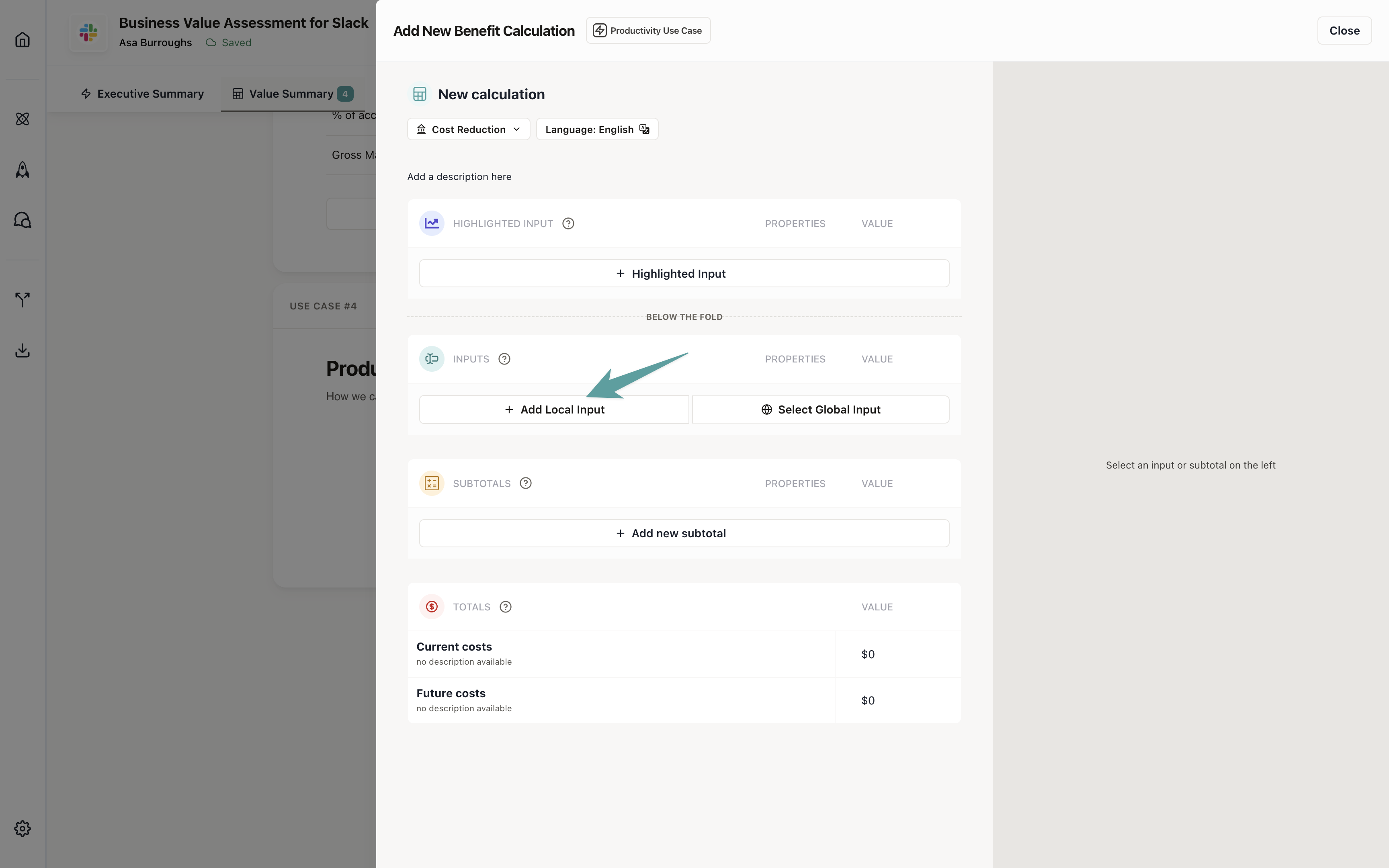
Task: Click Inputs section help icon
Action: coord(504,359)
